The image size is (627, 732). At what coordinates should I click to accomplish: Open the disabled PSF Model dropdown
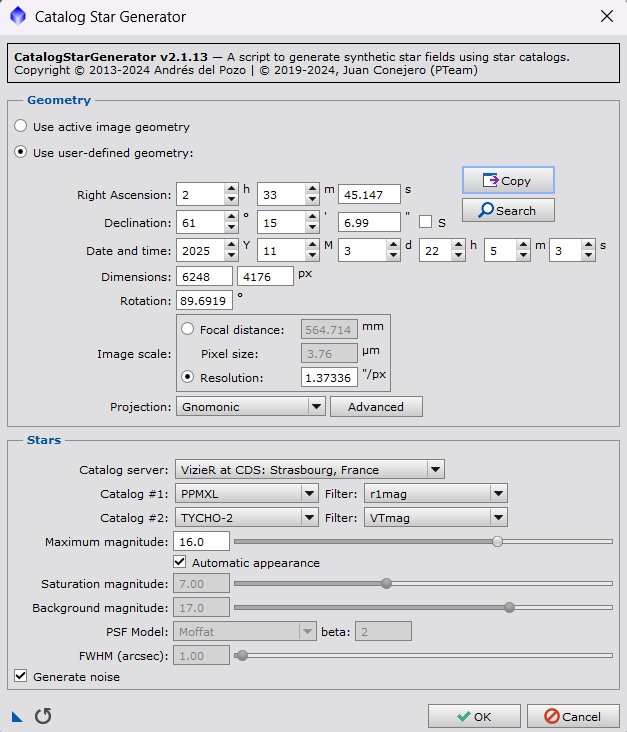(x=245, y=632)
